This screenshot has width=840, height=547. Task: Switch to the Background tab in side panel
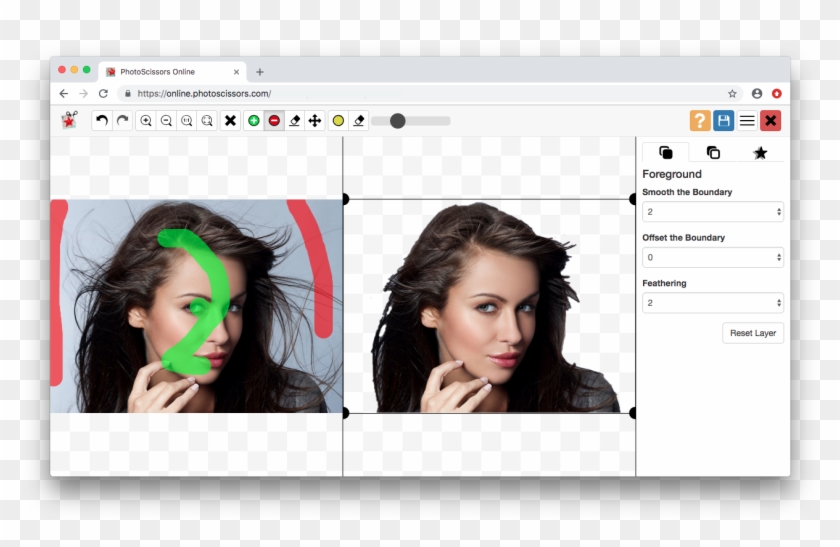pyautogui.click(x=713, y=153)
